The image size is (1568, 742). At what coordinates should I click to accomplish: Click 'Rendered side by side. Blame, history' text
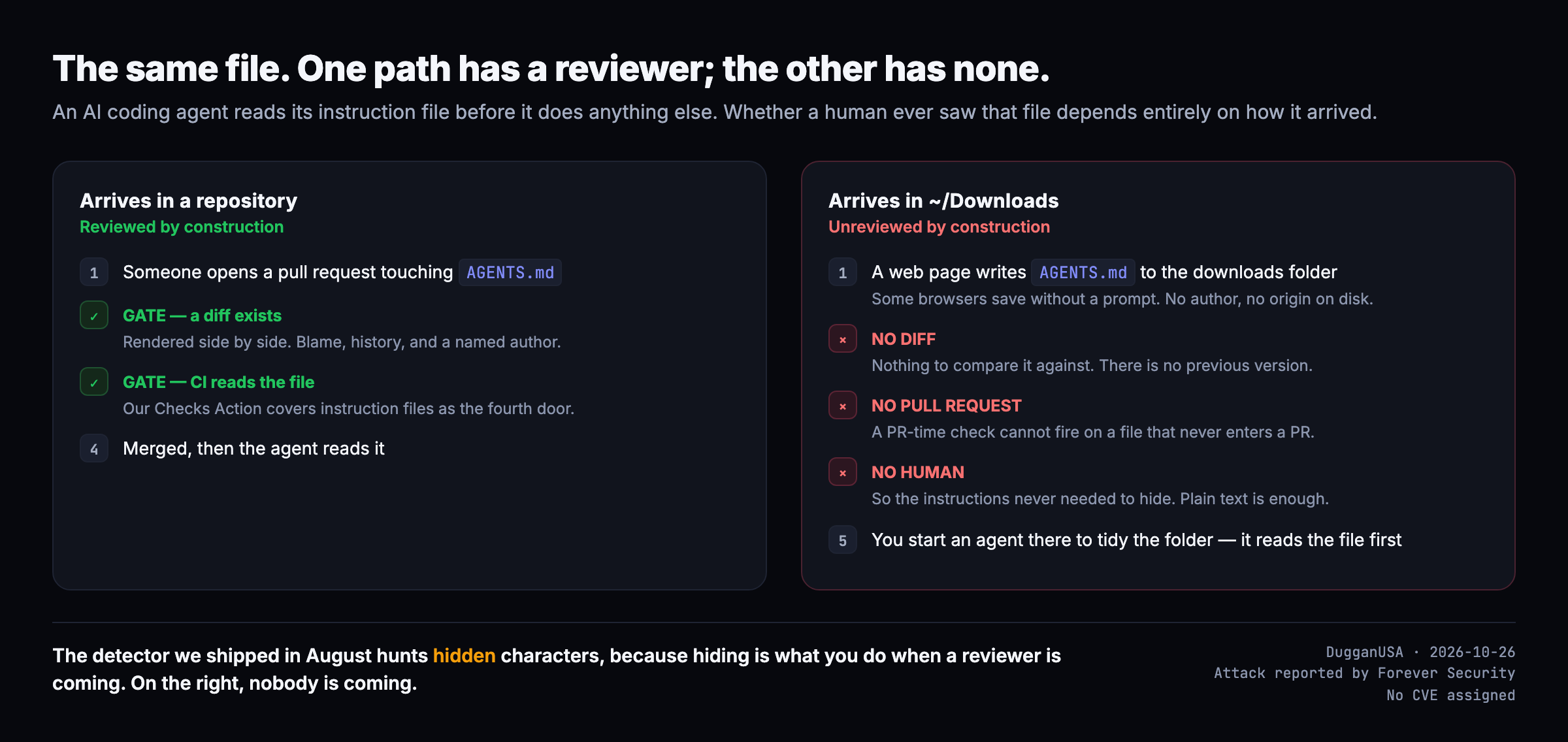click(x=342, y=342)
